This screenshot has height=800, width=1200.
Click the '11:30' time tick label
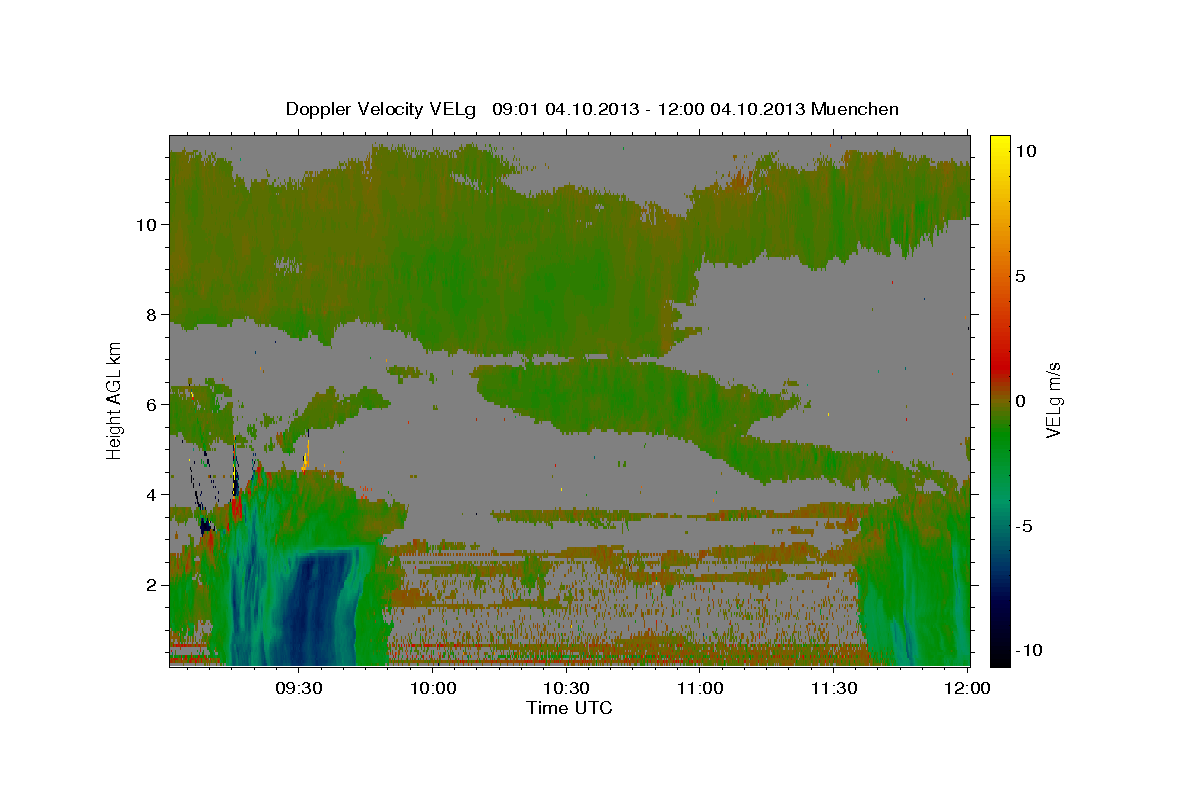tap(834, 689)
